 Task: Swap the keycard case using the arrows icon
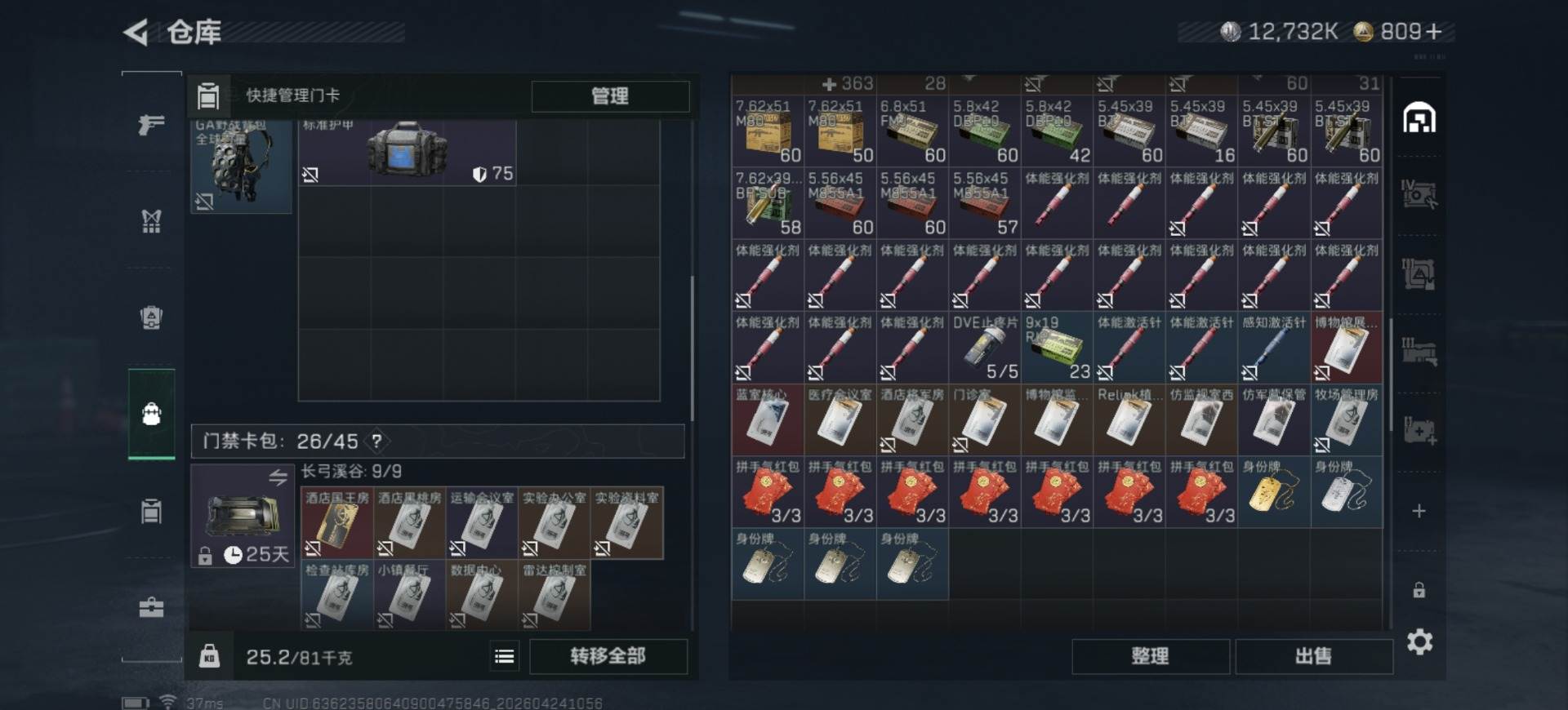click(278, 477)
